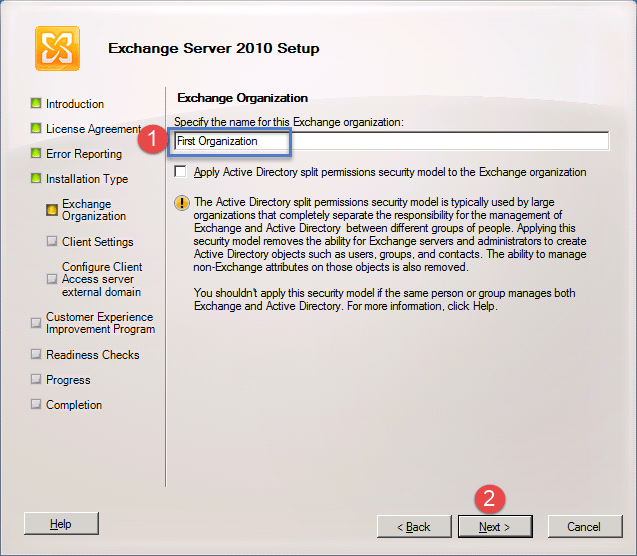This screenshot has height=556, width=637.
Task: Select the Readiness Checks step label
Action: tap(93, 355)
